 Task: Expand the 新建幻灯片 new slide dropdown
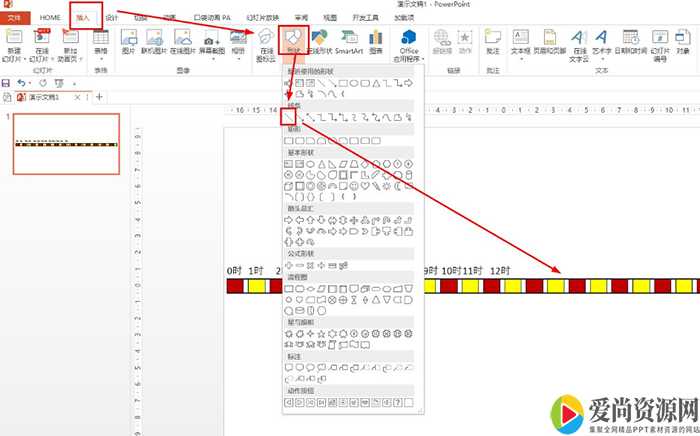(14, 50)
